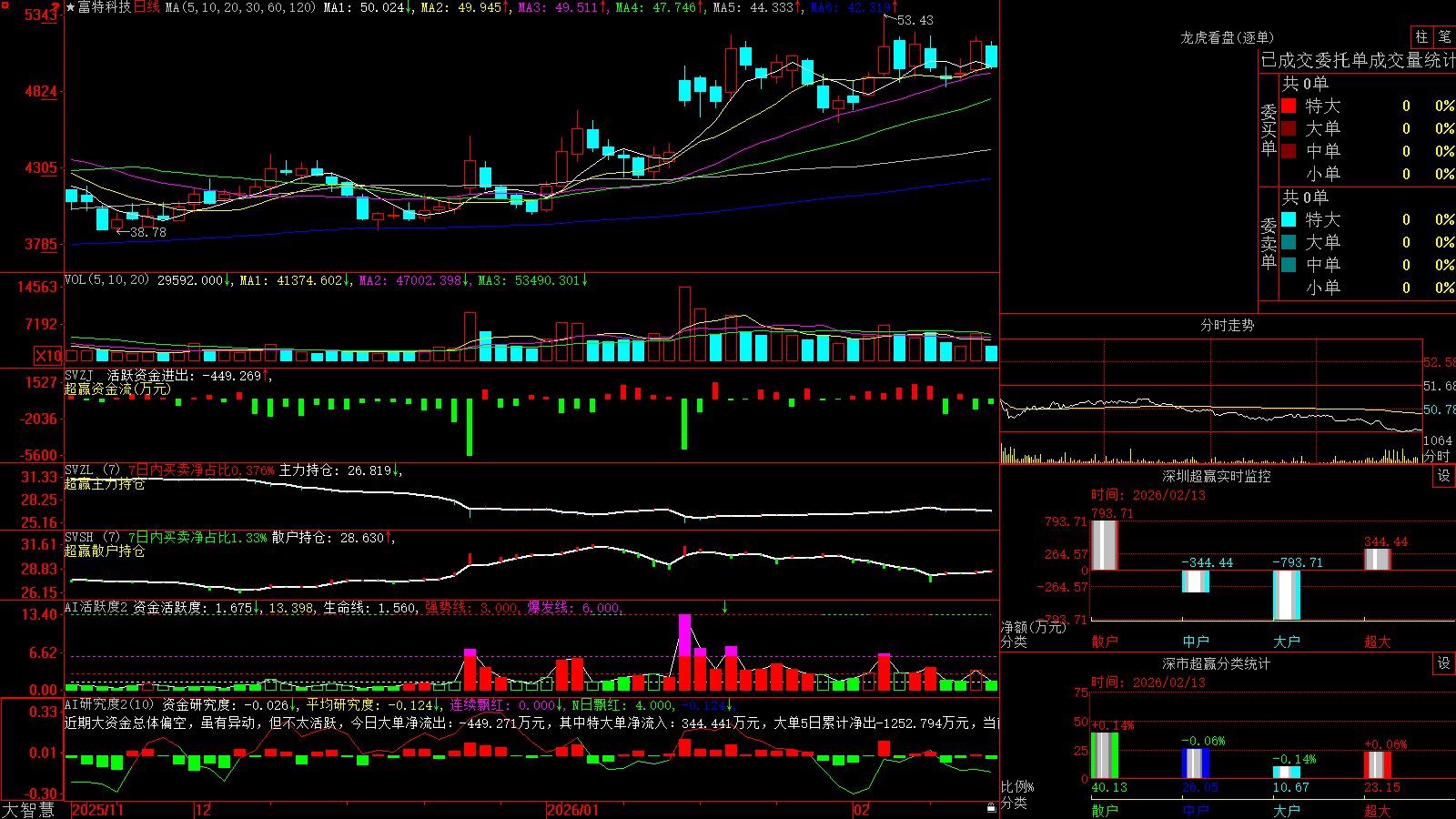This screenshot has height=819, width=1456.
Task: Click 散户 40.13 bar in 分类统计 chart
Action: click(x=1104, y=755)
